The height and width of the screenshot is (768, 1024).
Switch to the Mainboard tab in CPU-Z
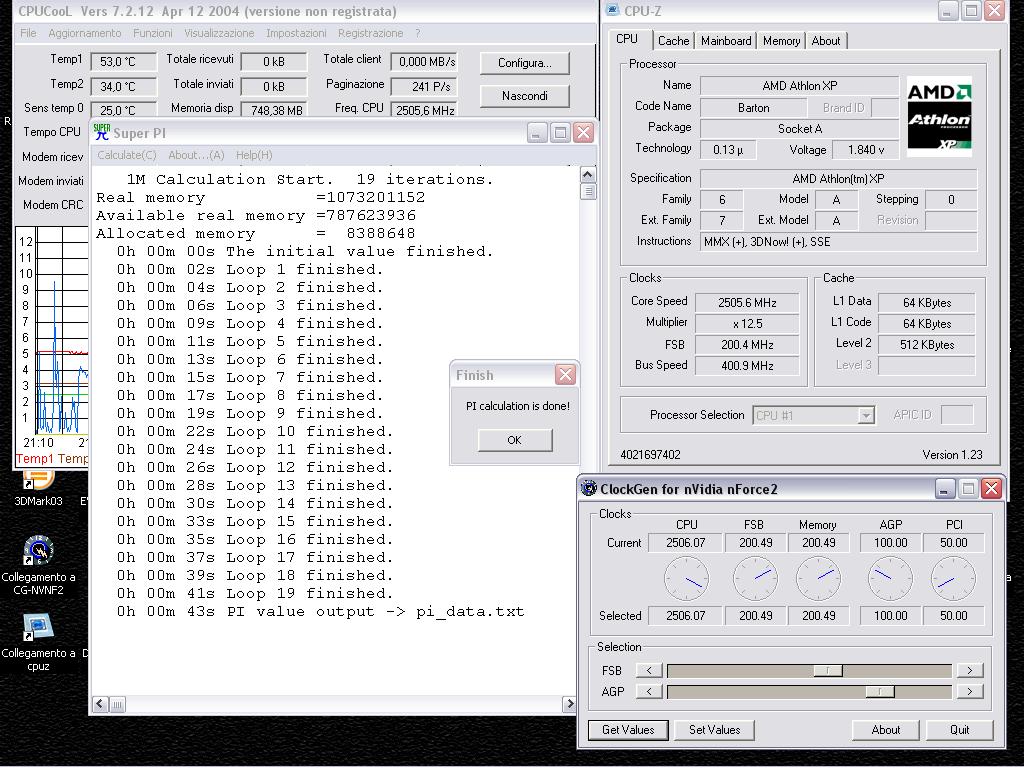726,40
